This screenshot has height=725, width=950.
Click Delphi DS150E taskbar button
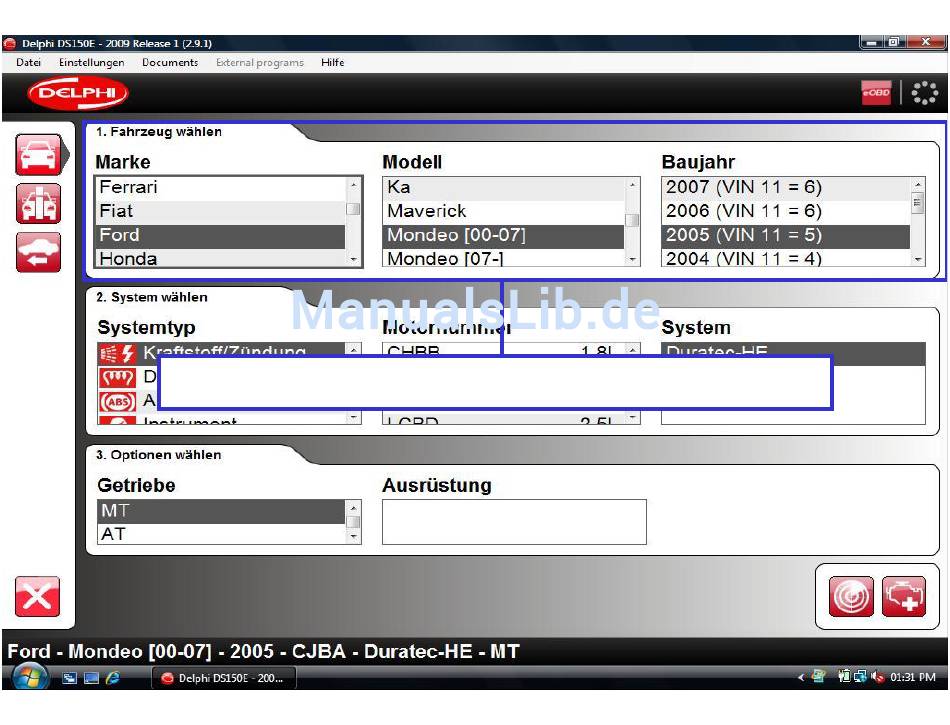point(224,678)
